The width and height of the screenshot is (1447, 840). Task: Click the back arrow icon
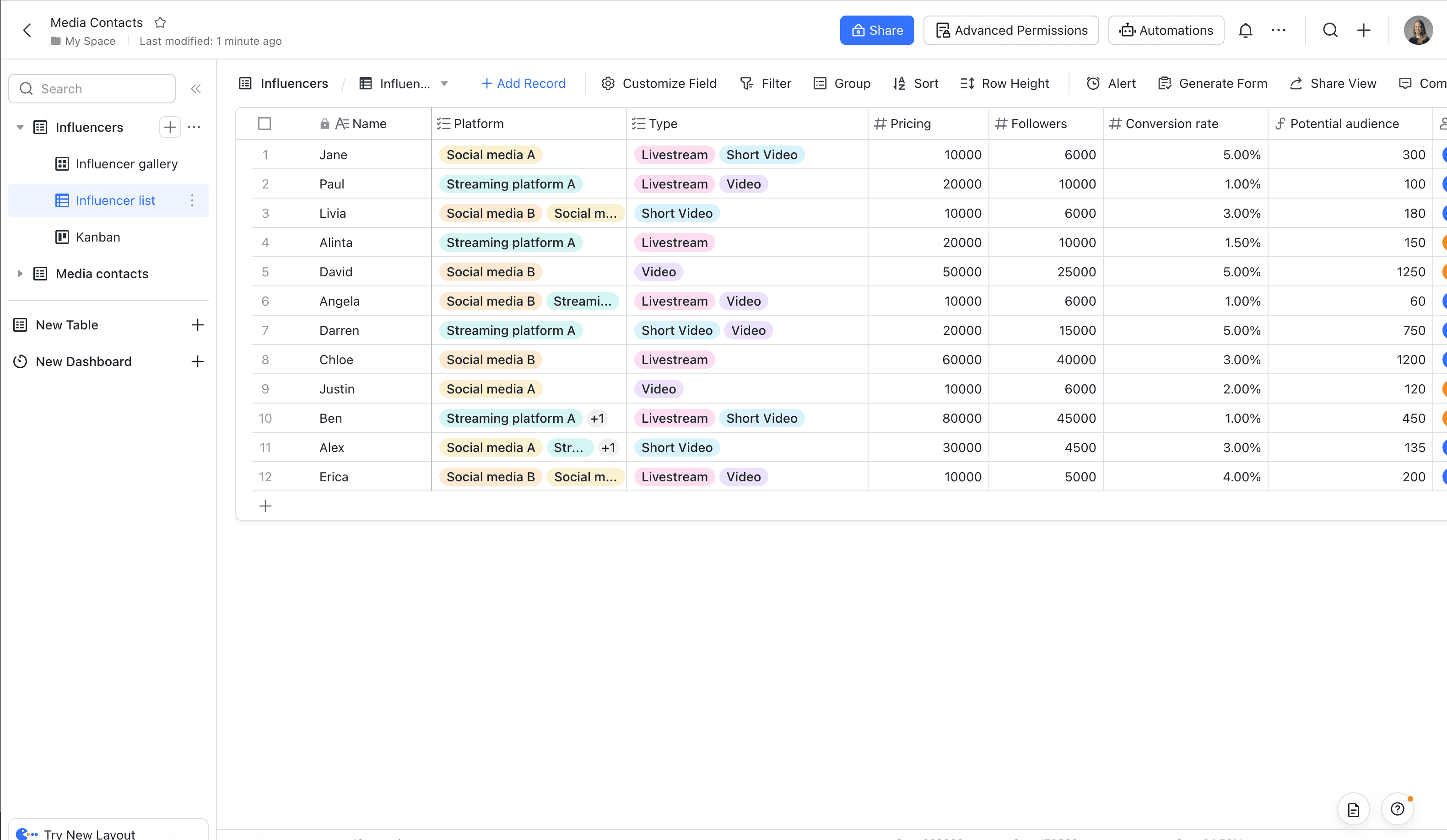pyautogui.click(x=27, y=31)
